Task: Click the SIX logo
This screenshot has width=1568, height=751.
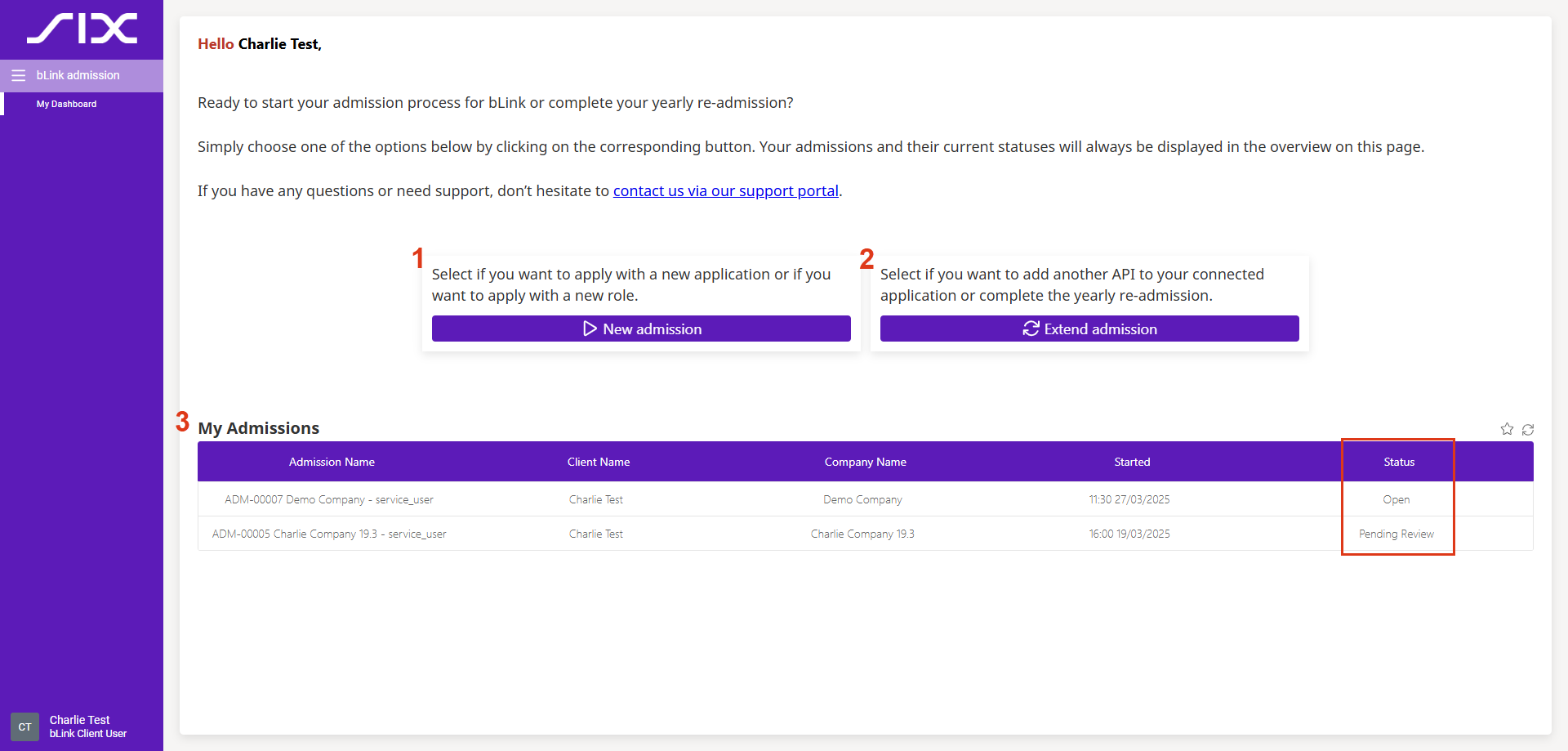Action: [x=82, y=29]
